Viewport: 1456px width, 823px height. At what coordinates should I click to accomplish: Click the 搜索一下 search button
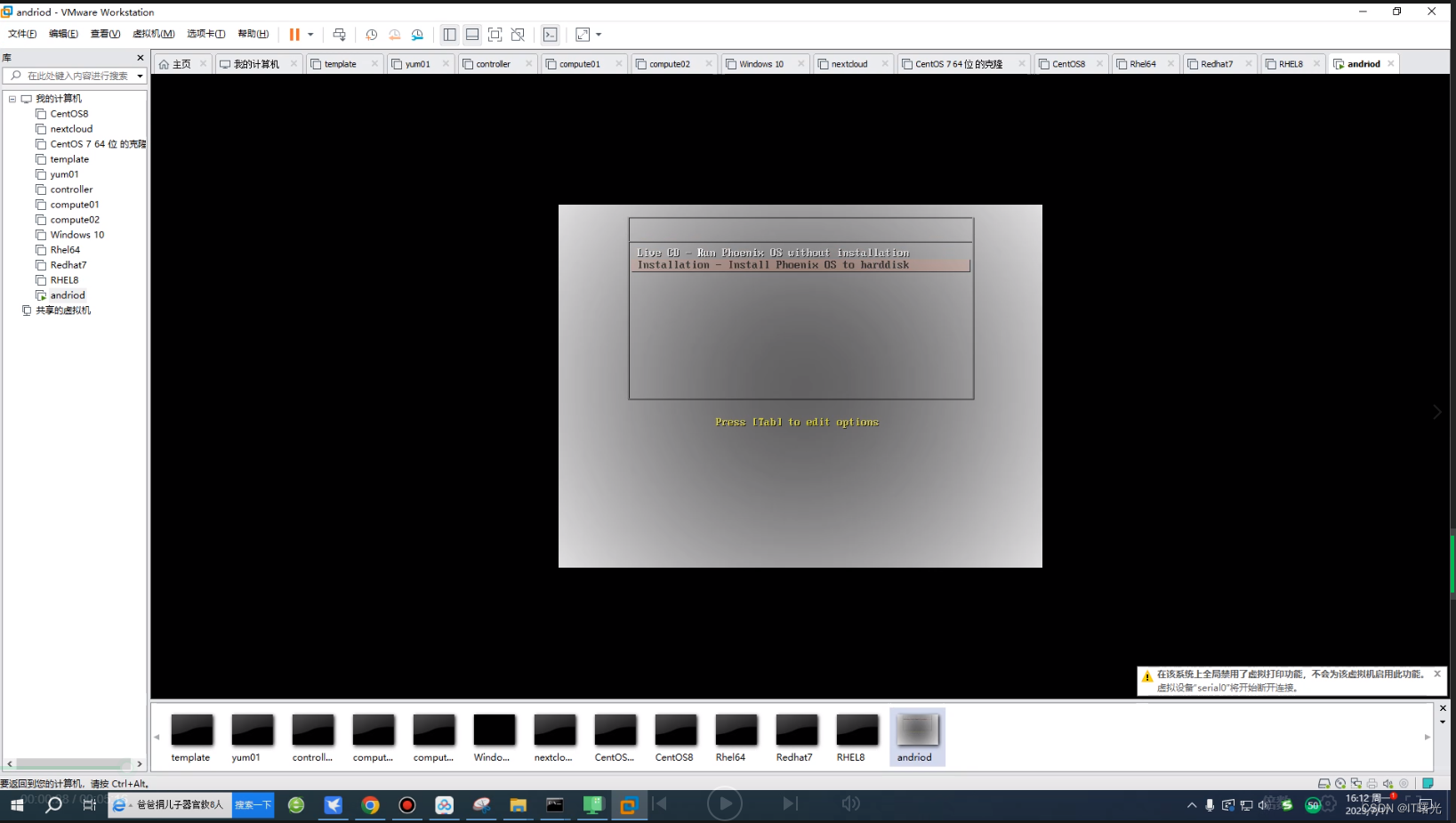click(253, 805)
